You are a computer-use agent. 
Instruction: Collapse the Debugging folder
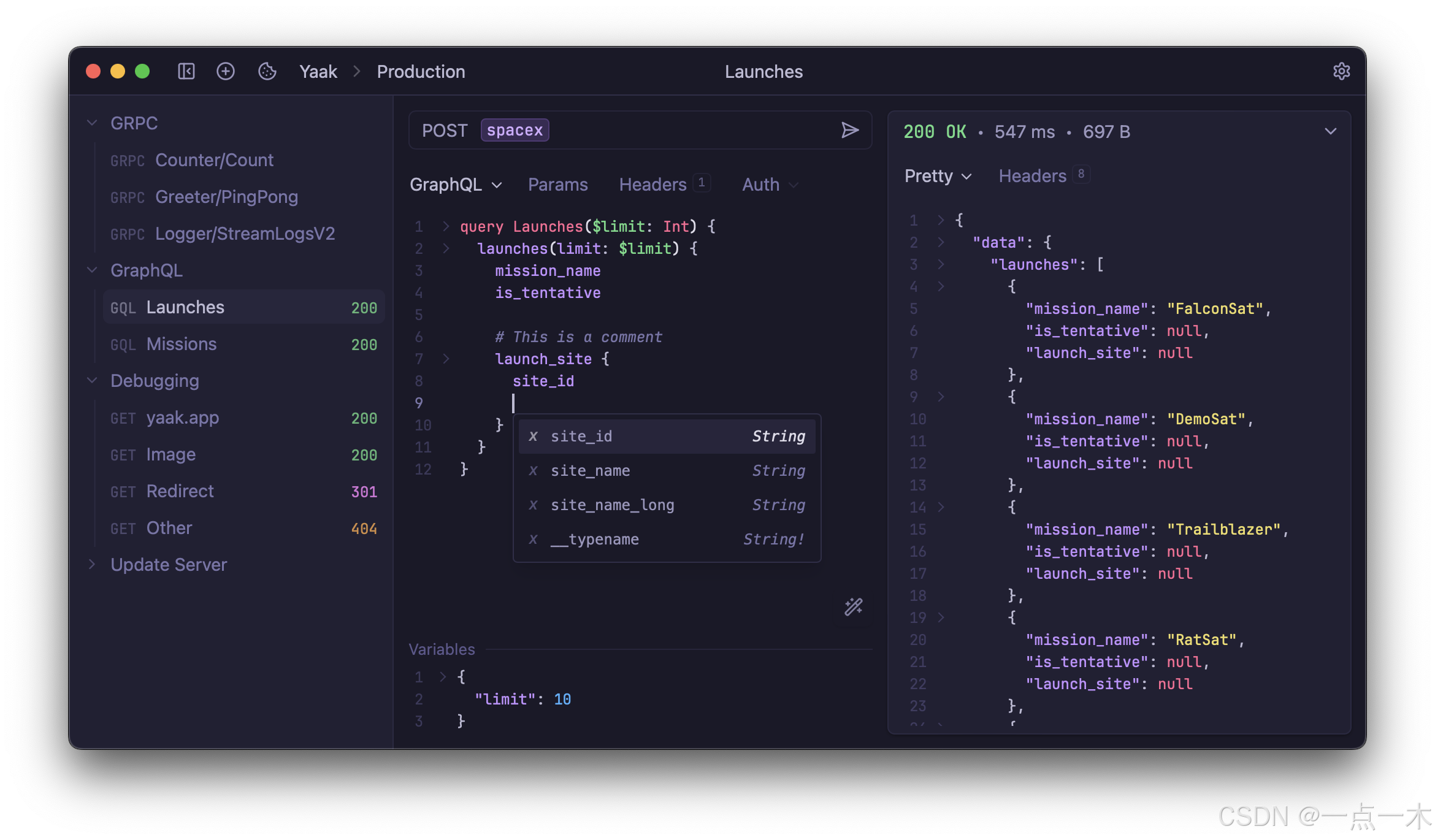pyautogui.click(x=93, y=381)
